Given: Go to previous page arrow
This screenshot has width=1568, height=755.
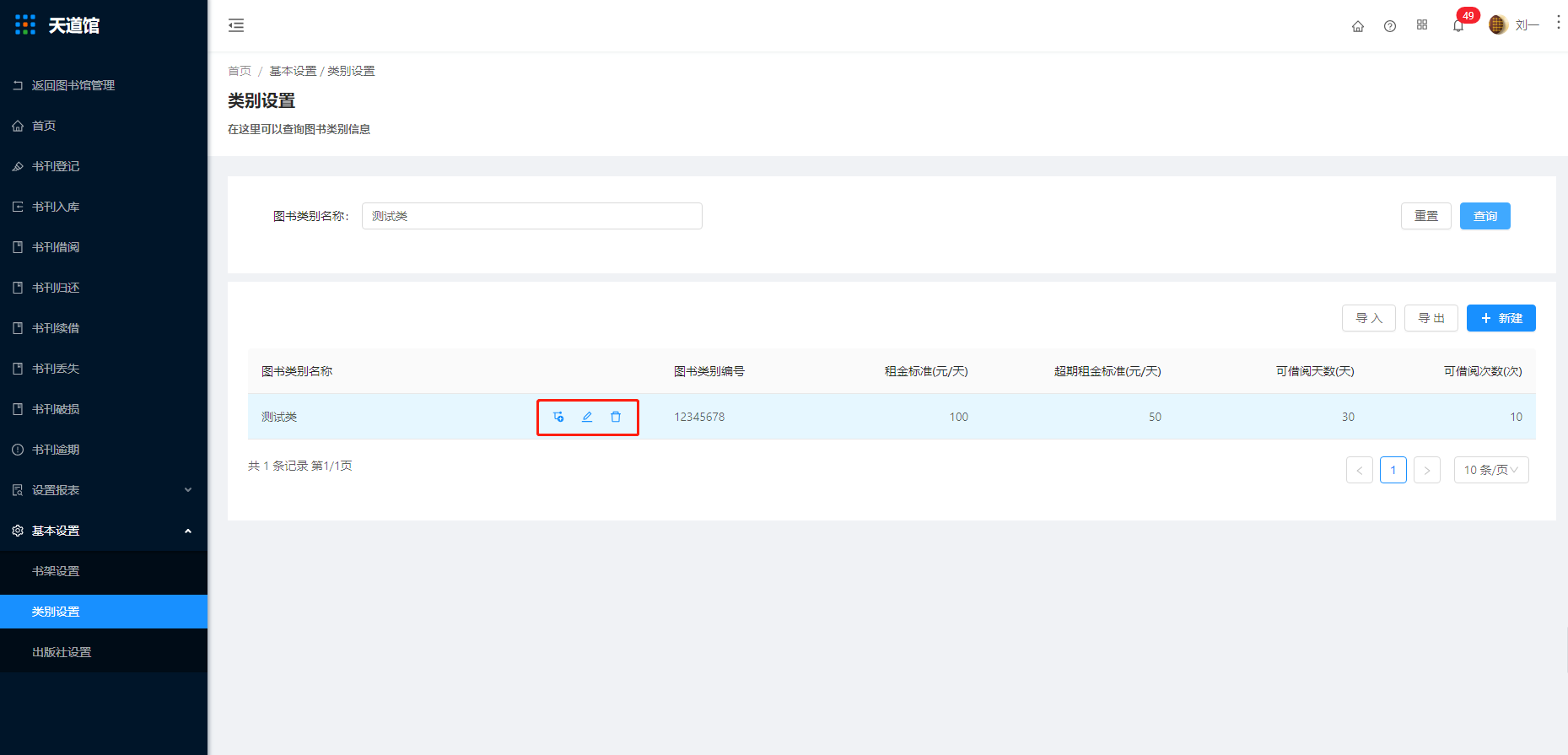Looking at the screenshot, I should [1360, 470].
